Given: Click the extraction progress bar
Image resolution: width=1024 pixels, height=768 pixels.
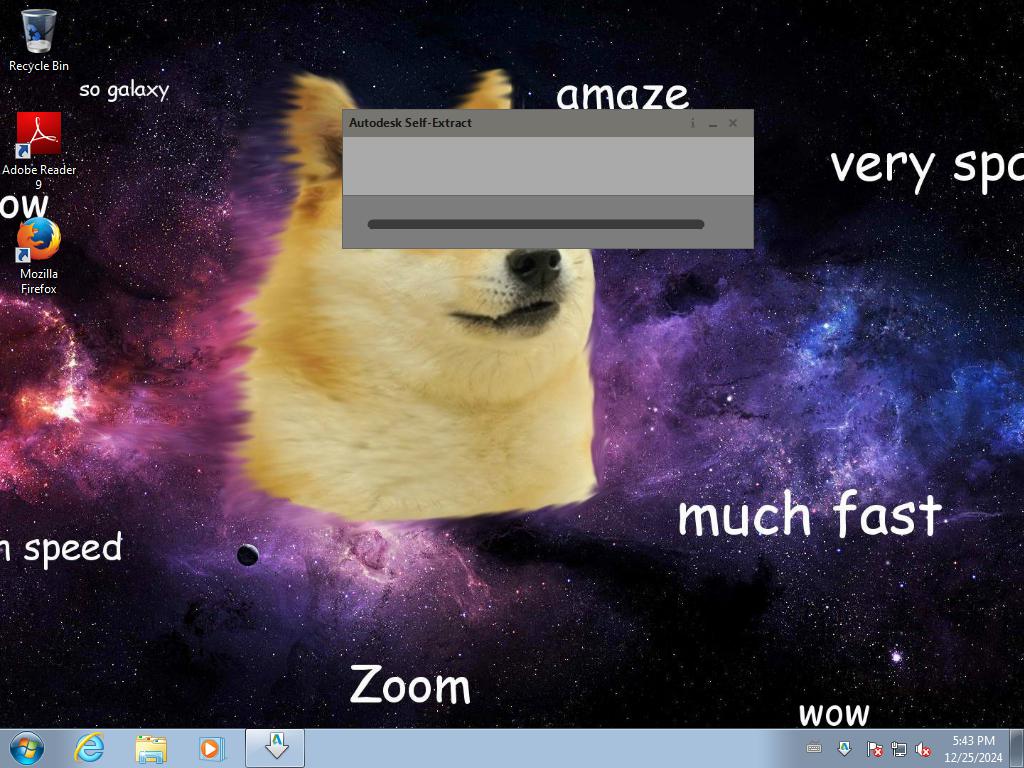Looking at the screenshot, I should click(x=536, y=225).
